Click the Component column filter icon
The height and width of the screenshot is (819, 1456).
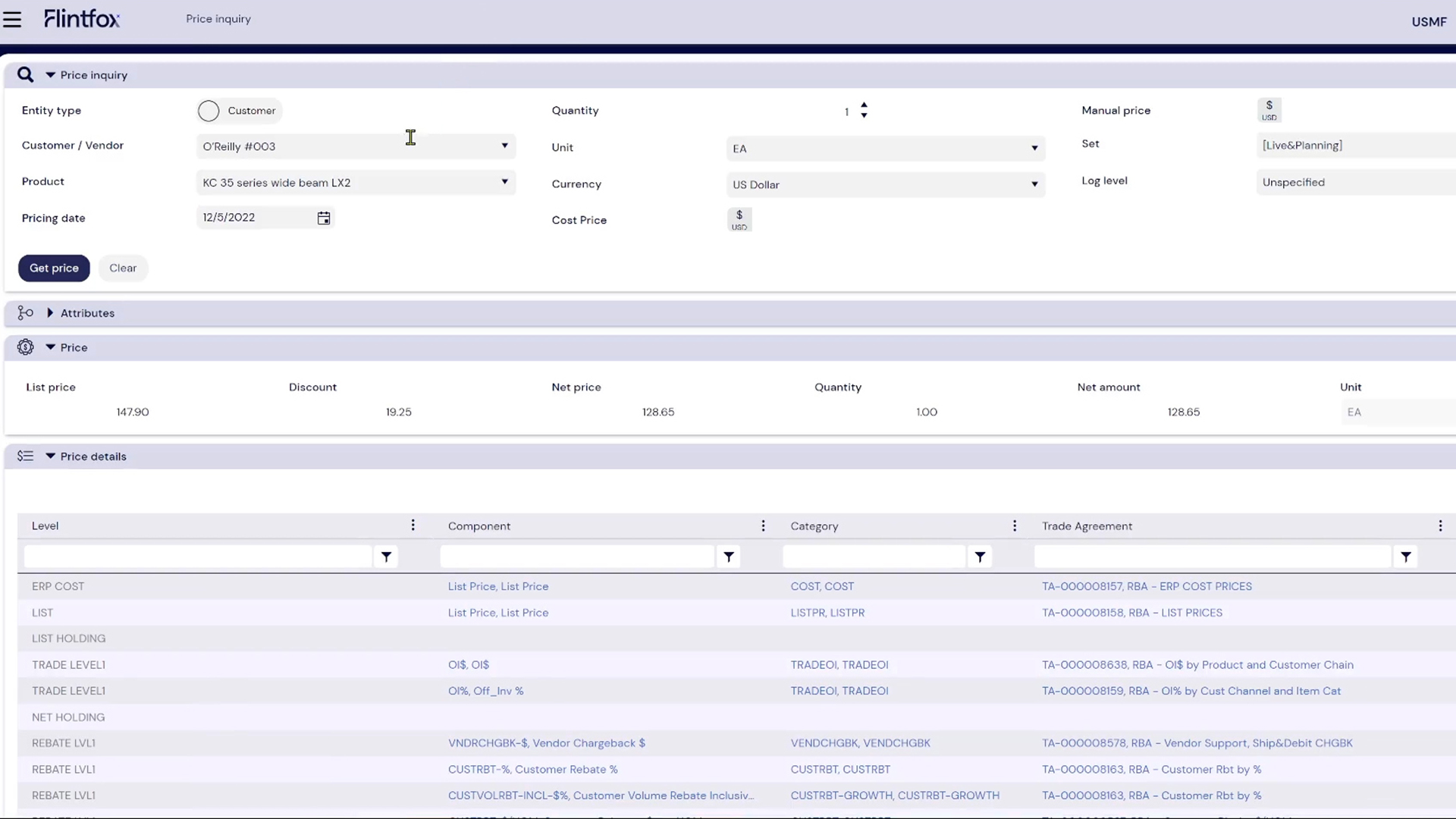coord(729,557)
